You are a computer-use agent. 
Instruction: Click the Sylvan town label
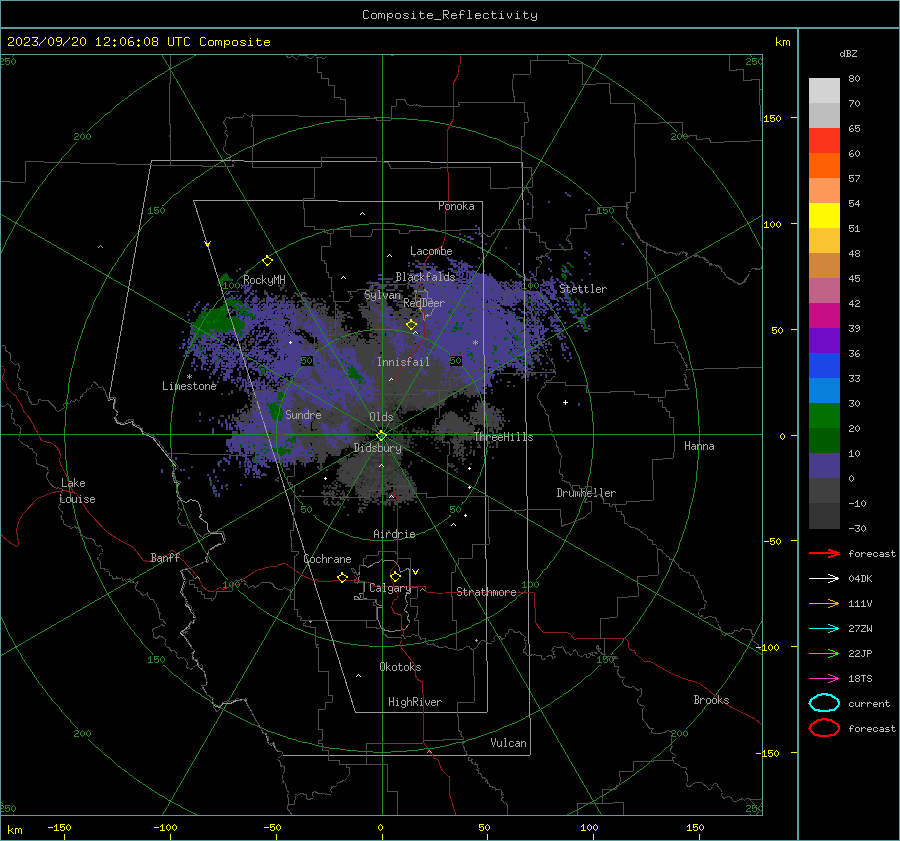382,295
